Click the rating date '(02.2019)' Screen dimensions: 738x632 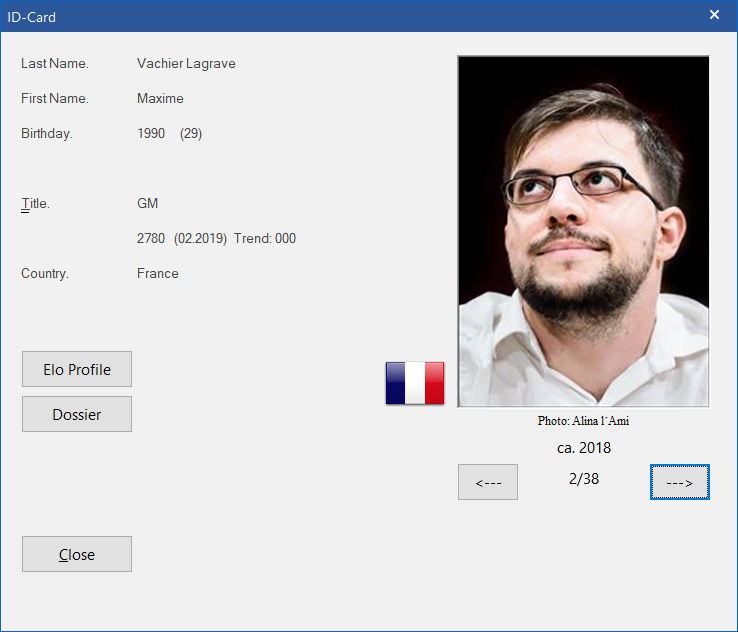201,239
